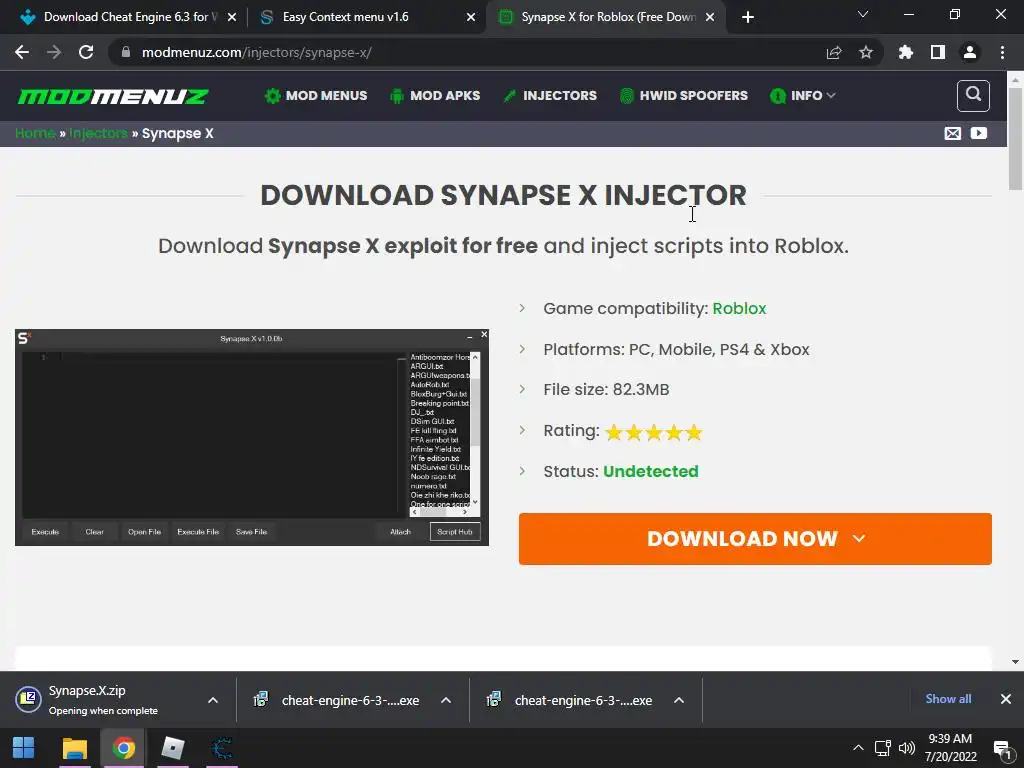Screen dimensions: 1024x768
Task: Reload the page with the refresh icon
Action: [x=86, y=52]
